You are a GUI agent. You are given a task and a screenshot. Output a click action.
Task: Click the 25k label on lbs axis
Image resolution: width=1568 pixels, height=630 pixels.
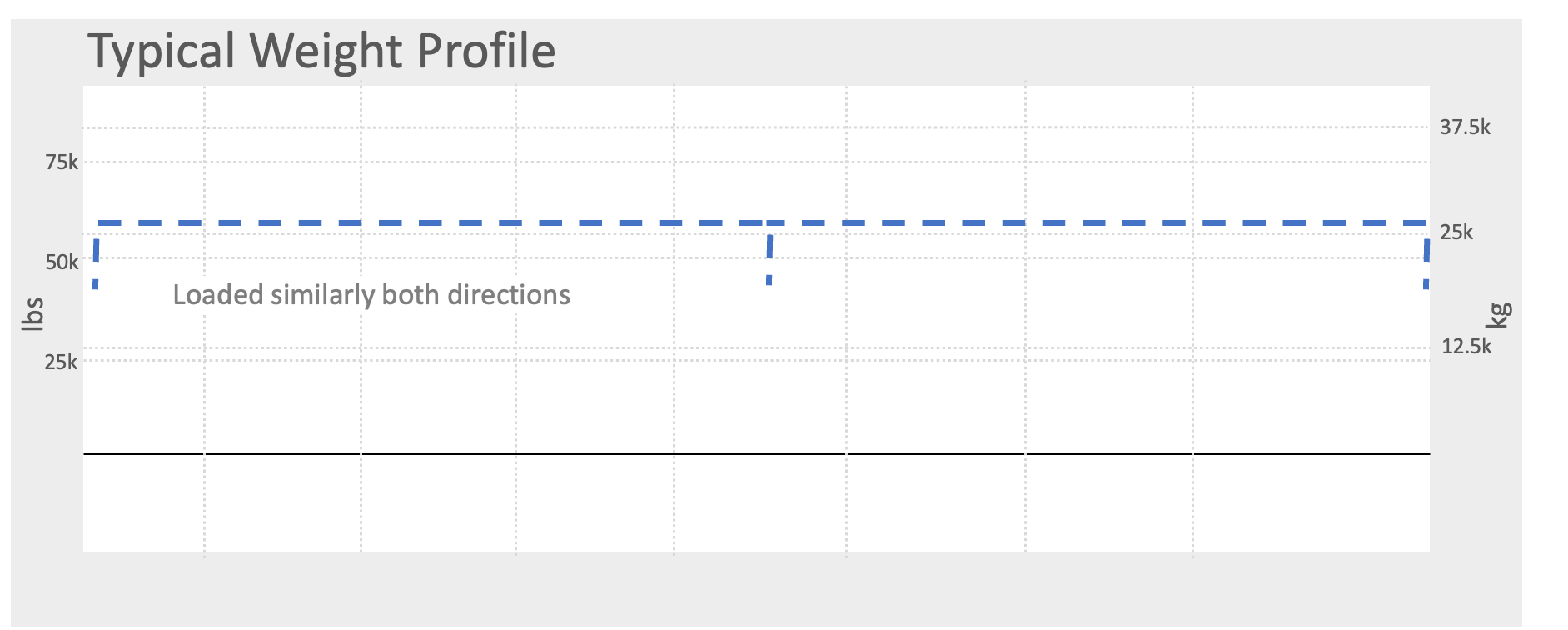(x=62, y=362)
